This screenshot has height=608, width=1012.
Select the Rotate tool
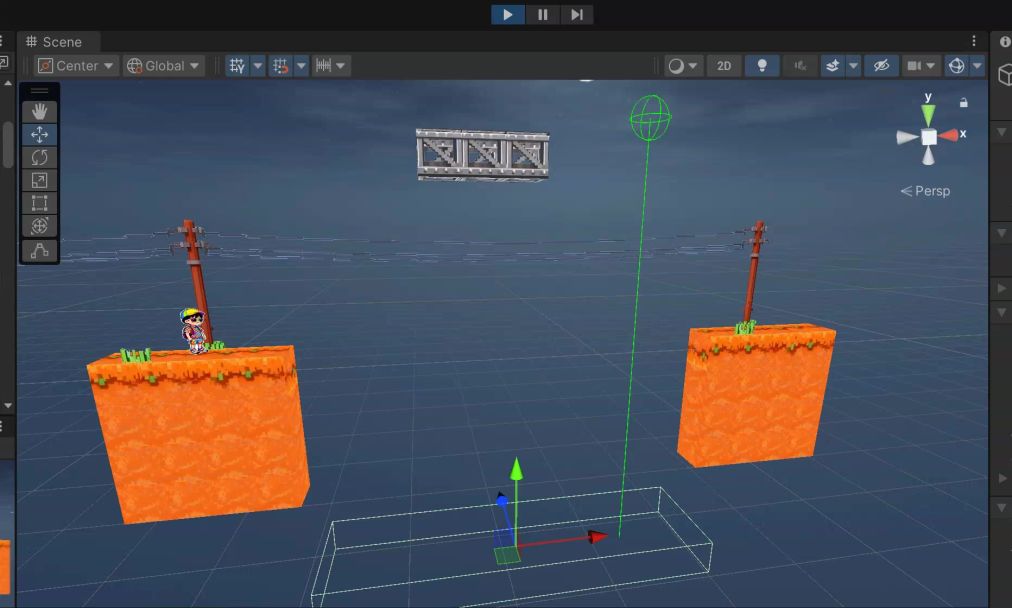click(40, 158)
